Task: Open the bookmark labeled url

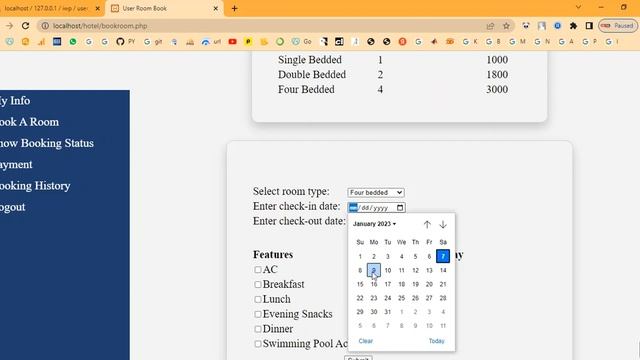Action: coord(211,42)
